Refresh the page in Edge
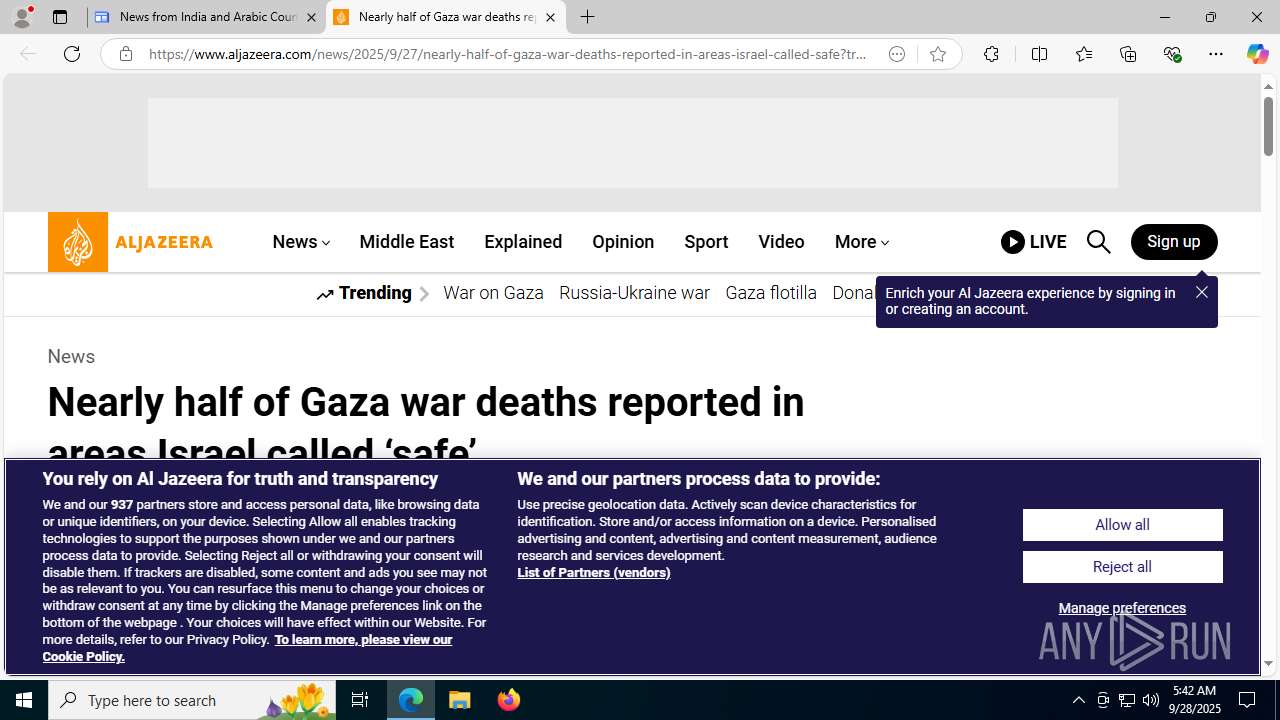The width and height of the screenshot is (1280, 720). (x=72, y=54)
